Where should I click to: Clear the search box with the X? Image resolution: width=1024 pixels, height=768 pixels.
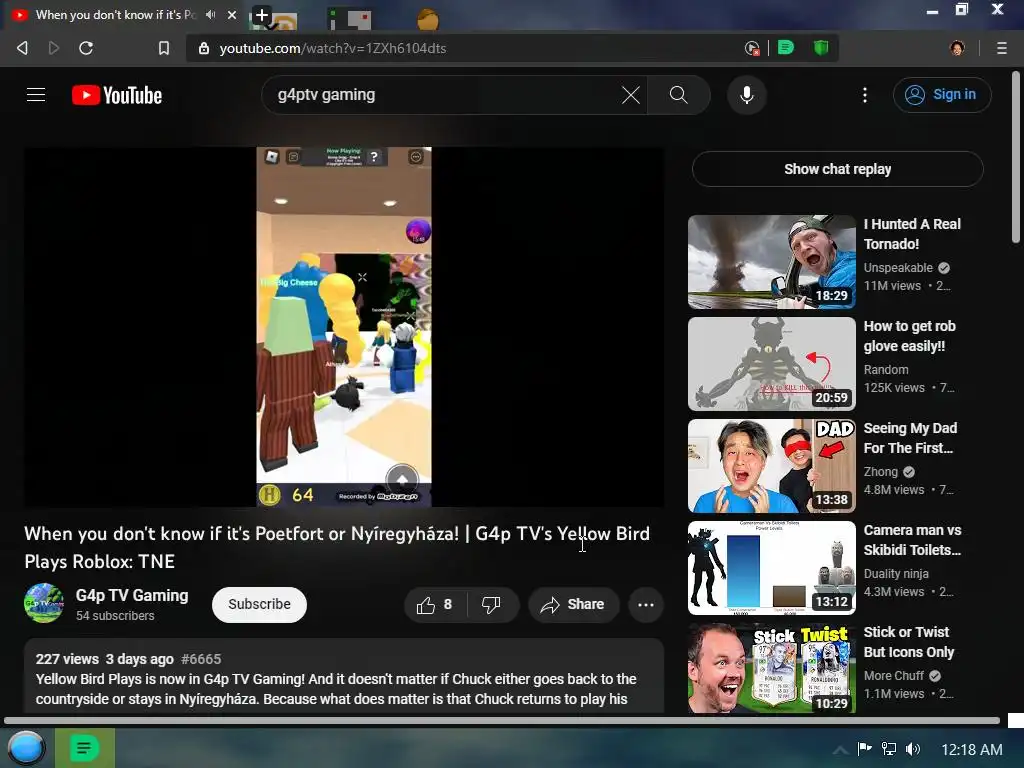pyautogui.click(x=630, y=95)
